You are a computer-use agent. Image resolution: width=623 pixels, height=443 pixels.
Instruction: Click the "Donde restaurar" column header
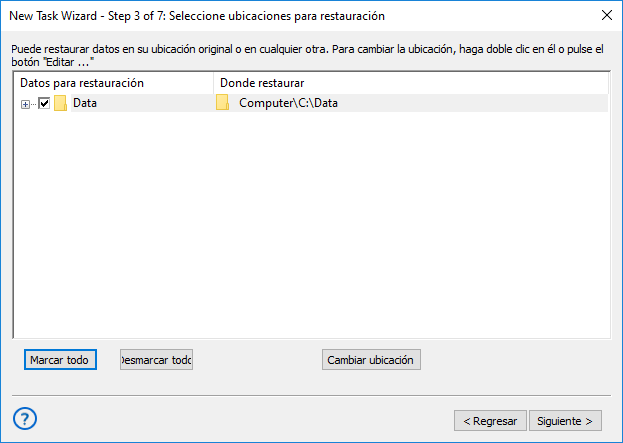[262, 82]
